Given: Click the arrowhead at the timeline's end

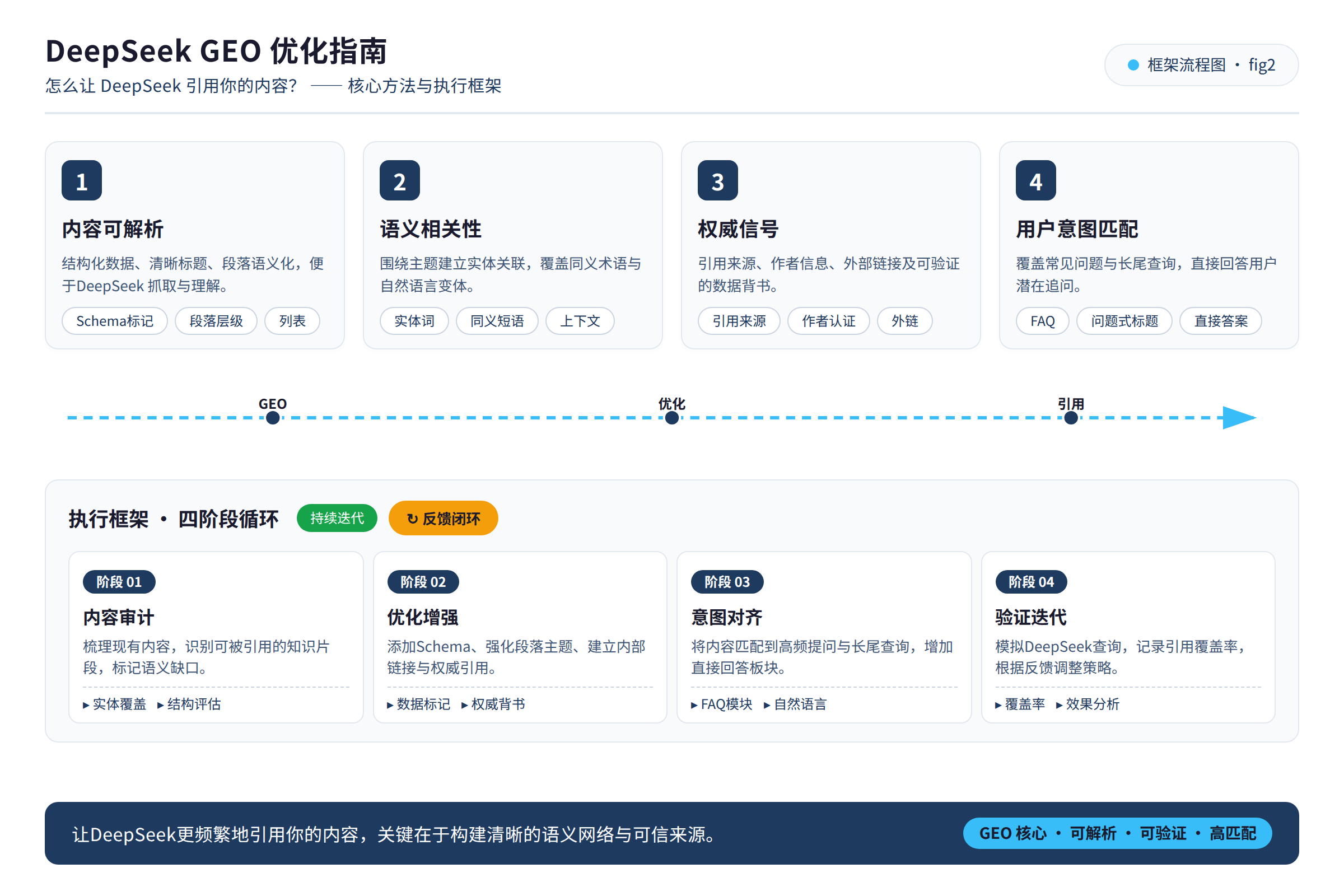Looking at the screenshot, I should coord(1239,418).
